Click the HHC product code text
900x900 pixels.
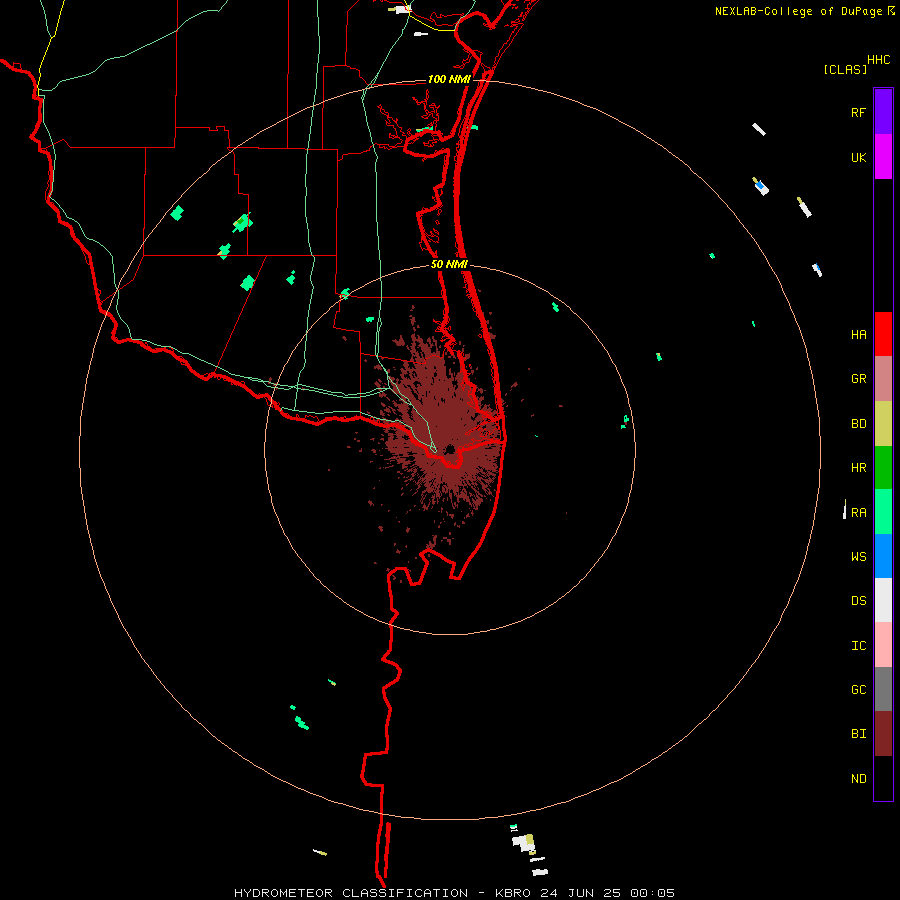pyautogui.click(x=878, y=60)
